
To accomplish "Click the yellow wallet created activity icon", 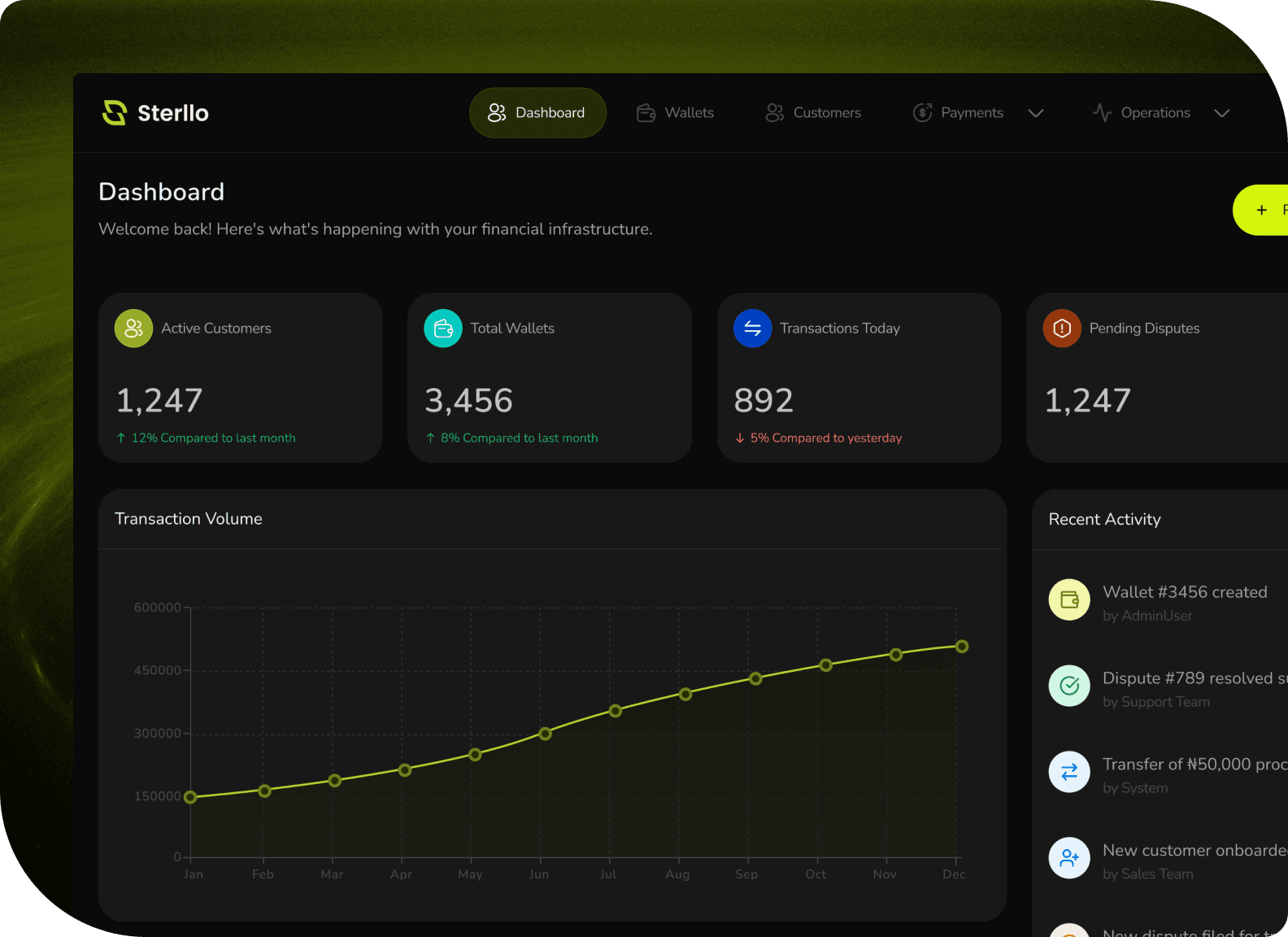I will (1069, 600).
